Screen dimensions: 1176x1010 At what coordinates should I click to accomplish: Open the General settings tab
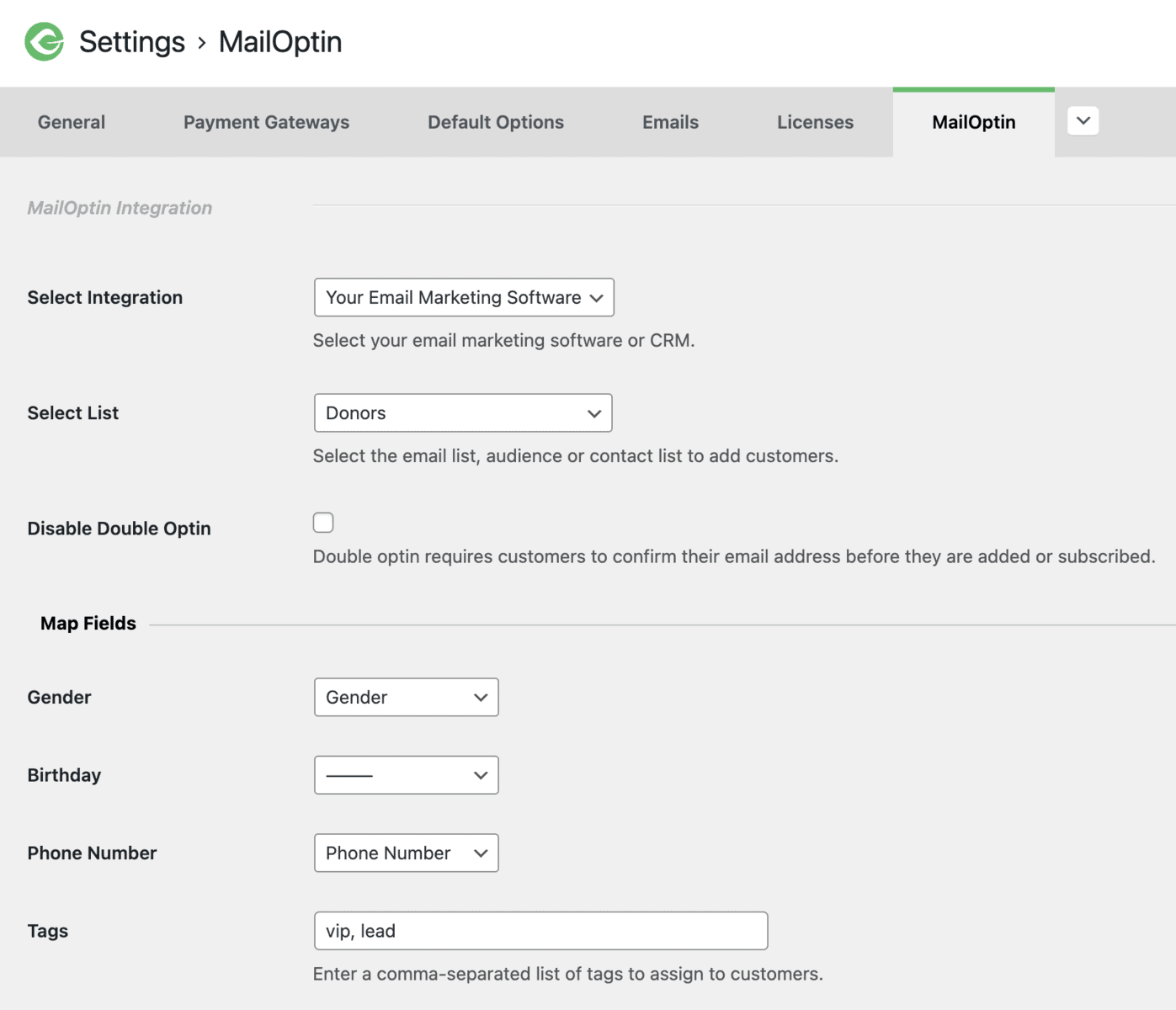coord(72,122)
